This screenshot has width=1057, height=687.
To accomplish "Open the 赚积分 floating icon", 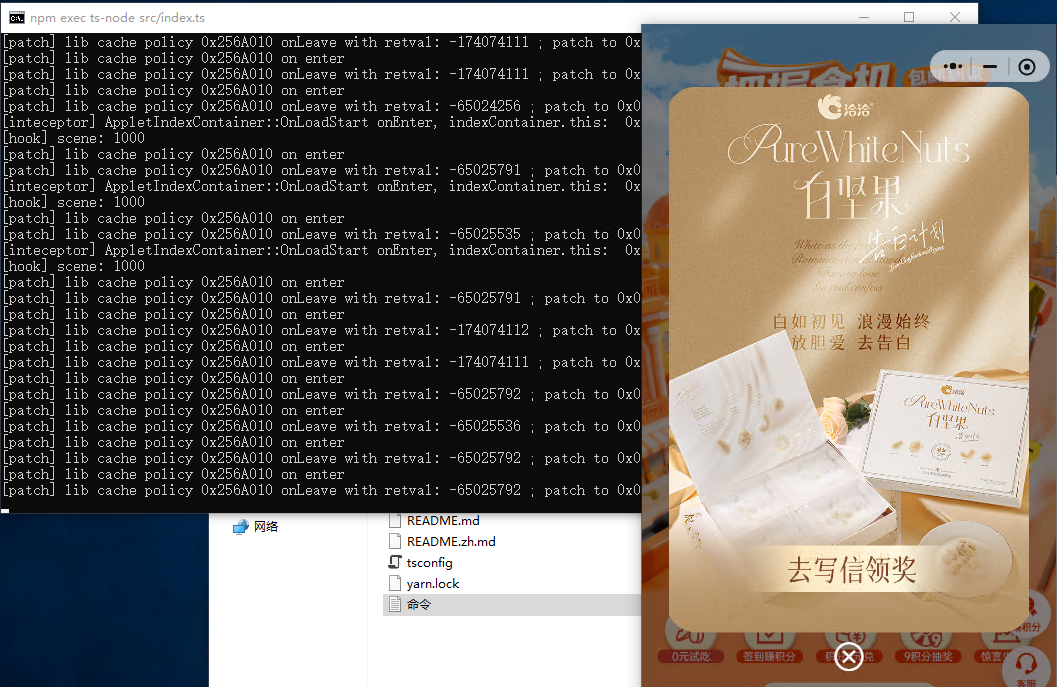I will point(1031,615).
